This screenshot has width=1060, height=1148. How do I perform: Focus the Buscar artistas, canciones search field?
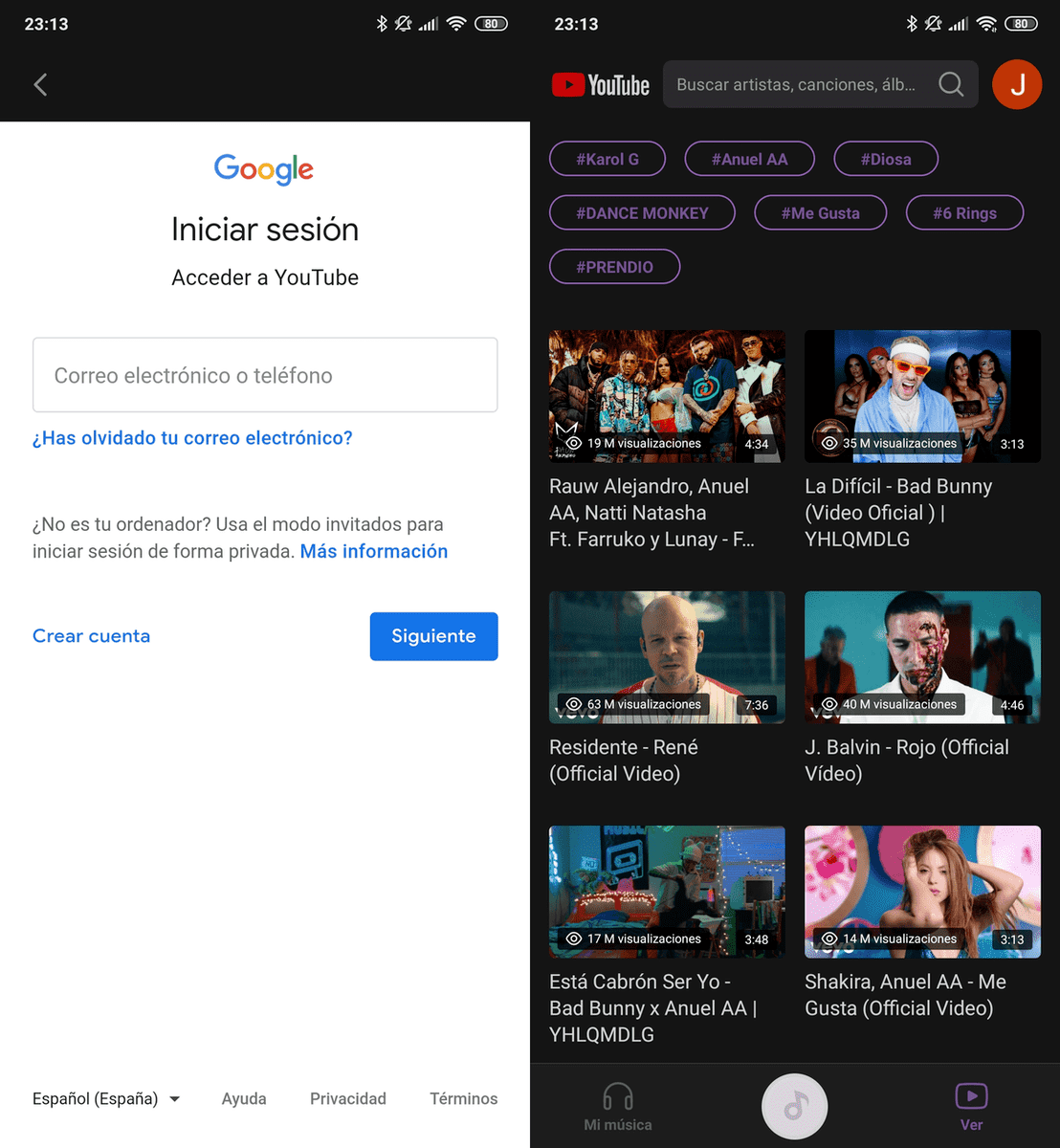[821, 84]
